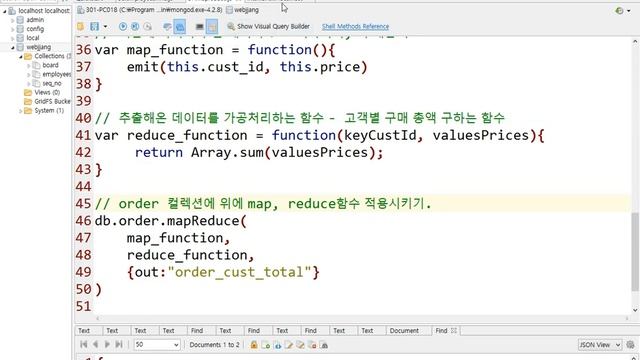This screenshot has height=360, width=640.
Task: Expand the seq_no collection node
Action: [29, 83]
